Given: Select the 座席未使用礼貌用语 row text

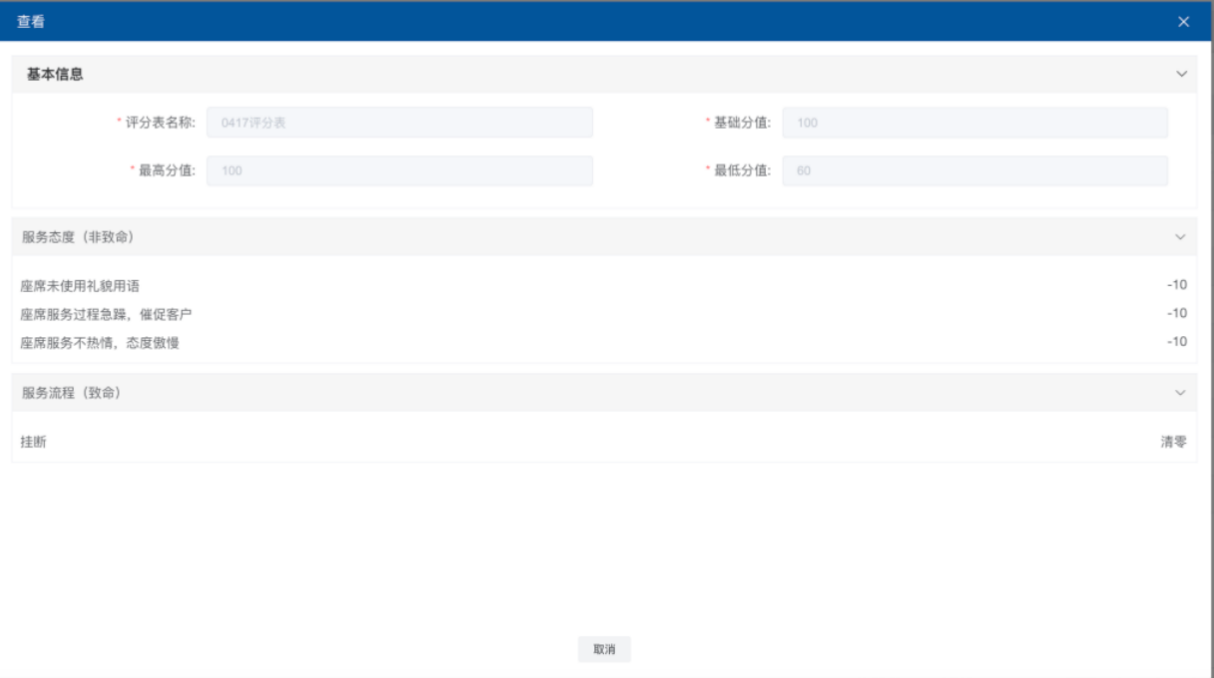Looking at the screenshot, I should [80, 286].
